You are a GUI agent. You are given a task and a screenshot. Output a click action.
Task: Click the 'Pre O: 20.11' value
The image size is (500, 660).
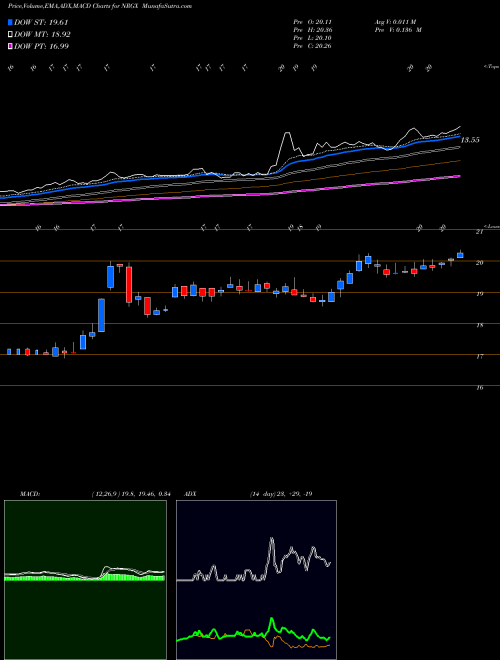(312, 22)
